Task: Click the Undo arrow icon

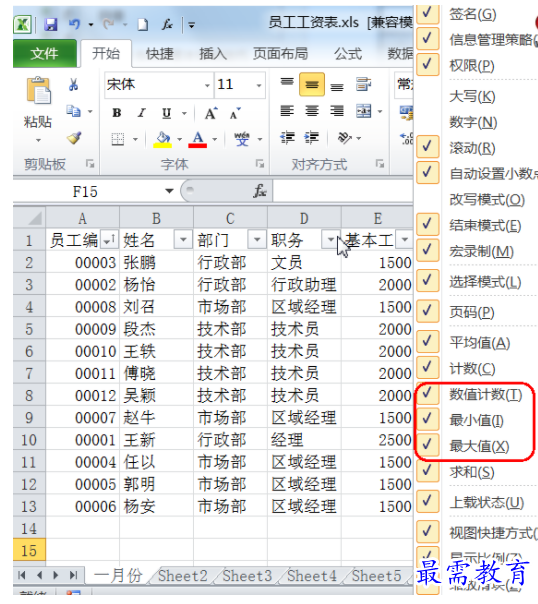Action: pyautogui.click(x=74, y=24)
